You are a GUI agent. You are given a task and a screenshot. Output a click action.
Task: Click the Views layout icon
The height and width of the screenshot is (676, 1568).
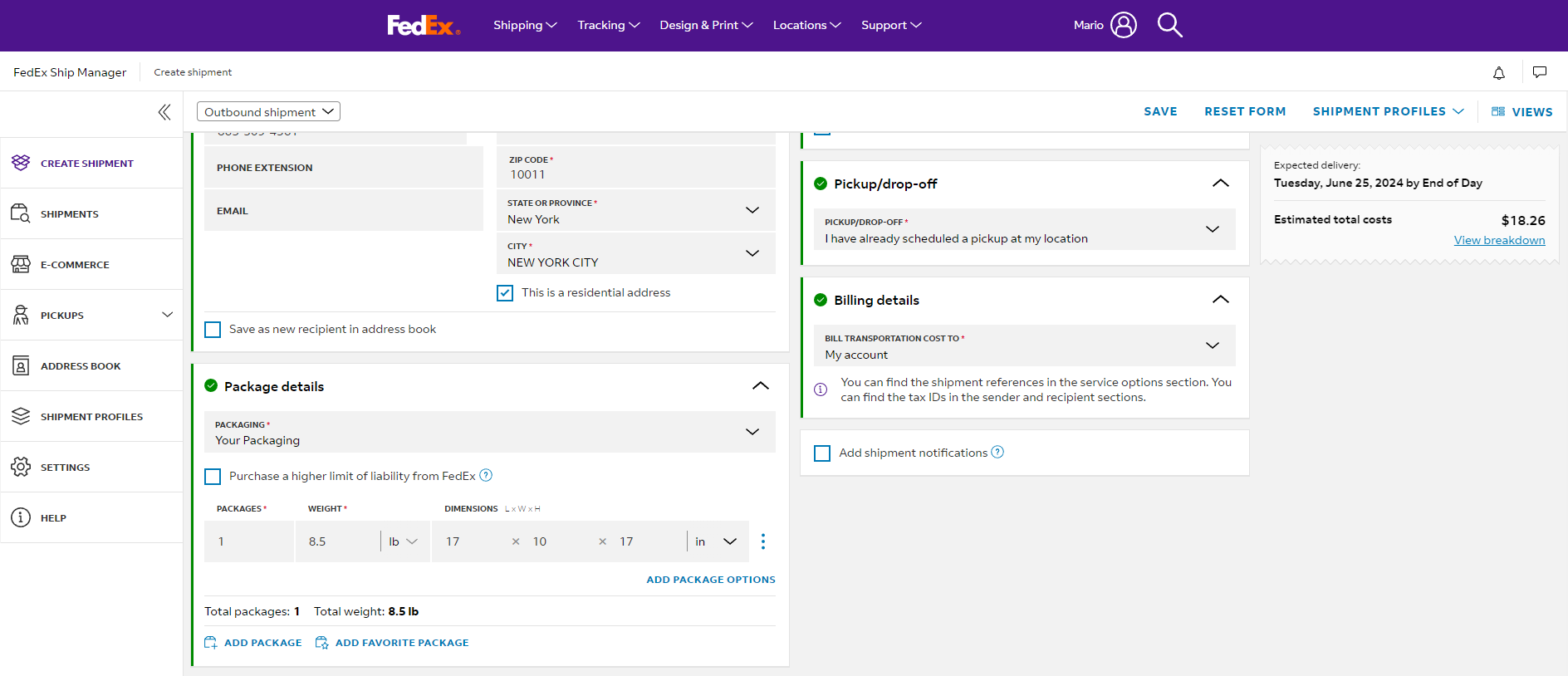coord(1498,111)
